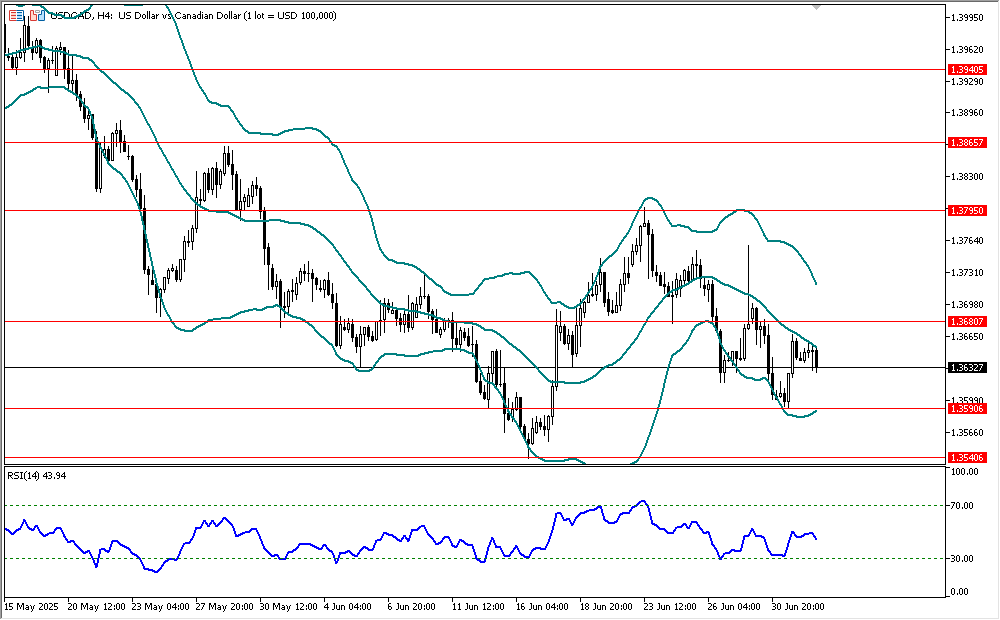Click the 1.39620 price scale value
This screenshot has height=620, width=1000.
coord(967,49)
